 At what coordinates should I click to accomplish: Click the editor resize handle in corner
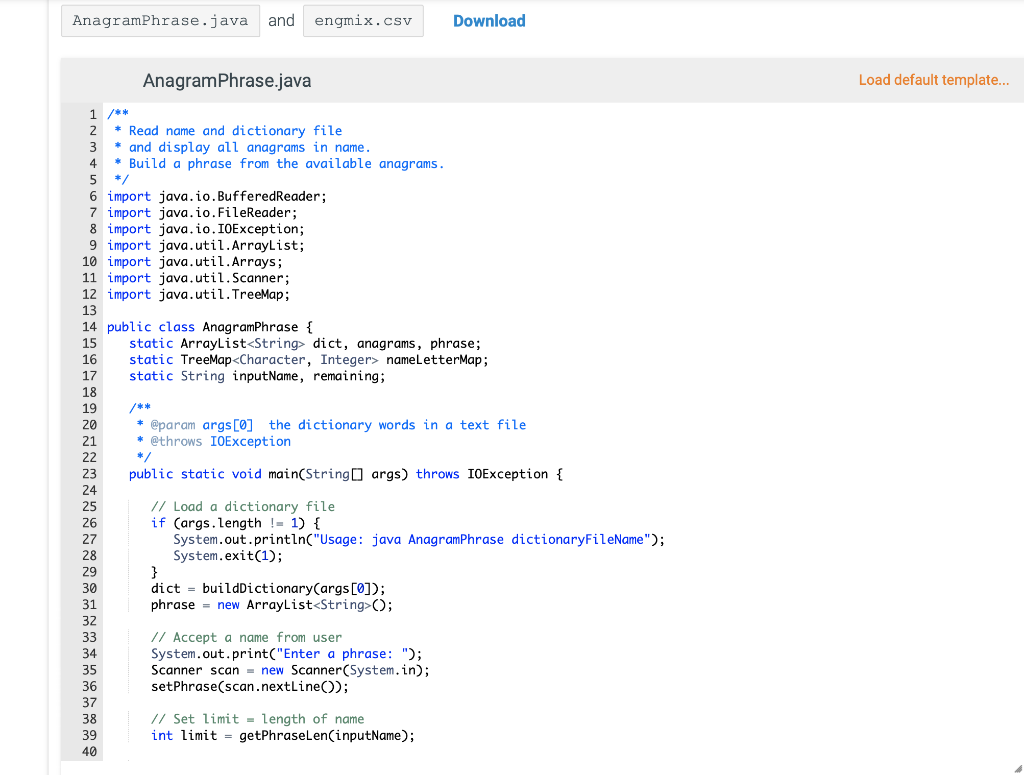(x=1017, y=768)
